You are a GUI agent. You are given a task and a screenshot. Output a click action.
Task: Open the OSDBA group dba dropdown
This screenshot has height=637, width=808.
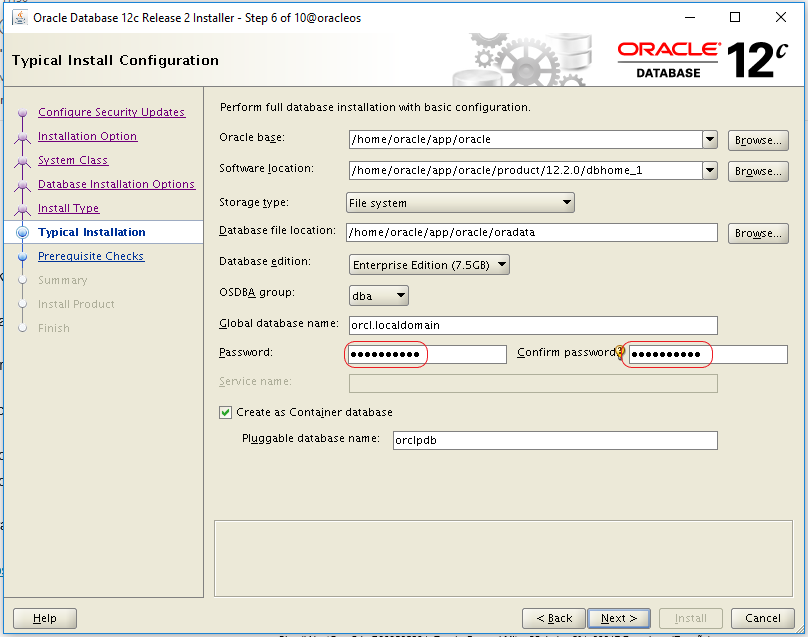(x=379, y=296)
